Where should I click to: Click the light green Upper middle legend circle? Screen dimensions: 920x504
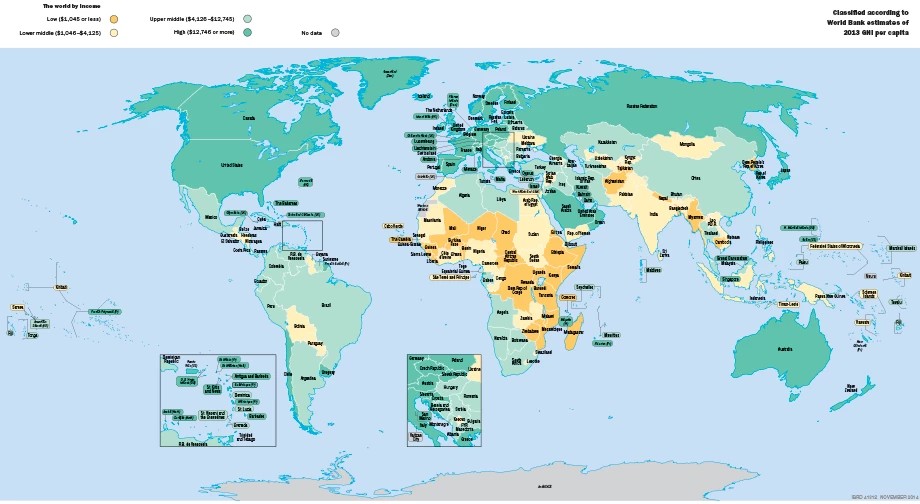coord(248,19)
